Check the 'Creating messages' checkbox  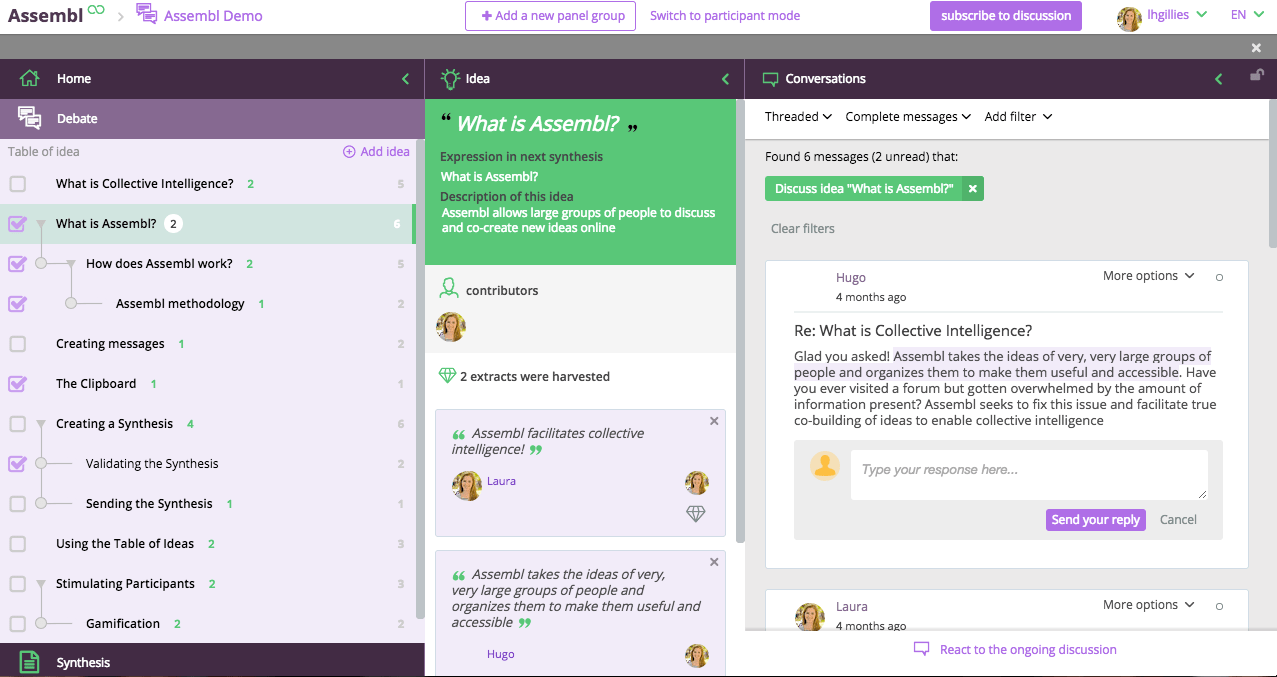pos(18,344)
